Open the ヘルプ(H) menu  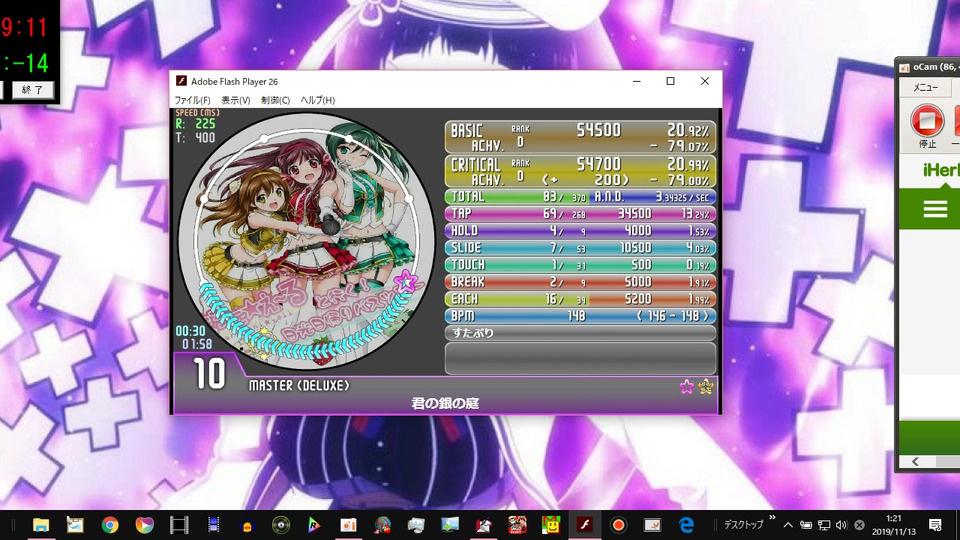pos(318,100)
